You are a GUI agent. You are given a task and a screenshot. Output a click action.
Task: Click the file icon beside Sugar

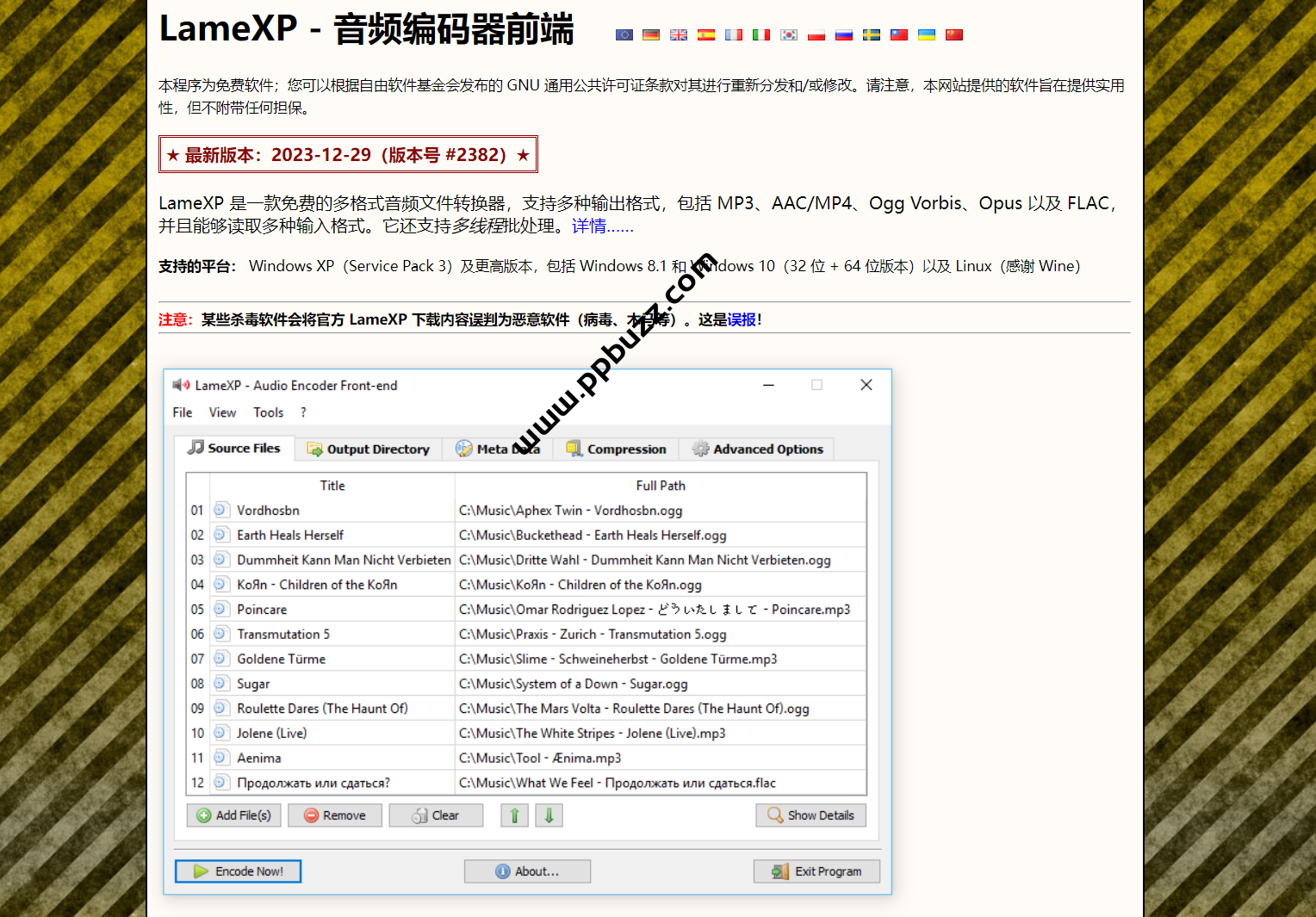click(220, 684)
